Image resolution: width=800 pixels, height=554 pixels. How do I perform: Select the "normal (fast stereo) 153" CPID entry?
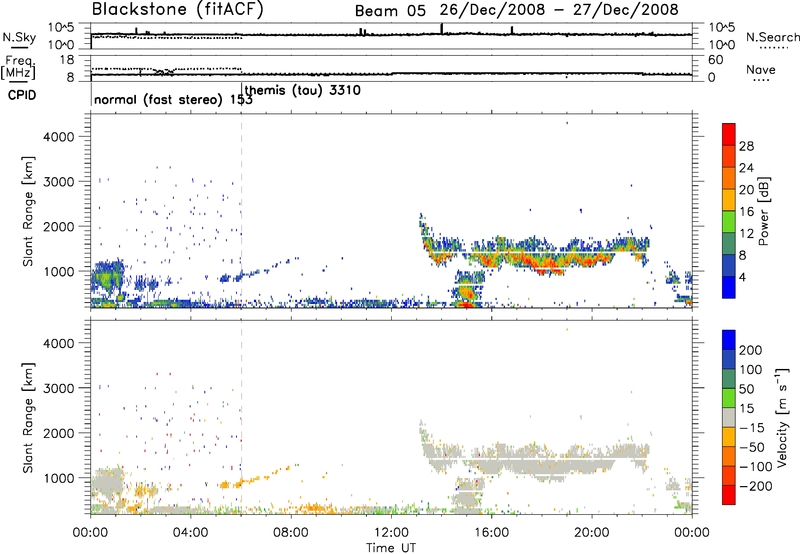coord(173,100)
